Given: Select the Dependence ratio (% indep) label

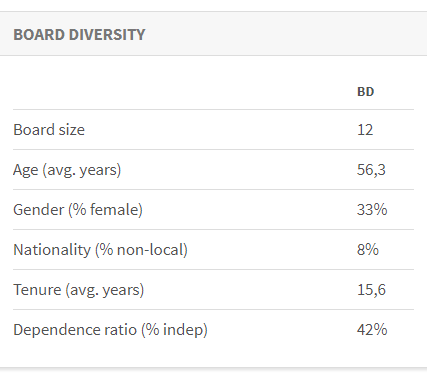Looking at the screenshot, I should (110, 330).
